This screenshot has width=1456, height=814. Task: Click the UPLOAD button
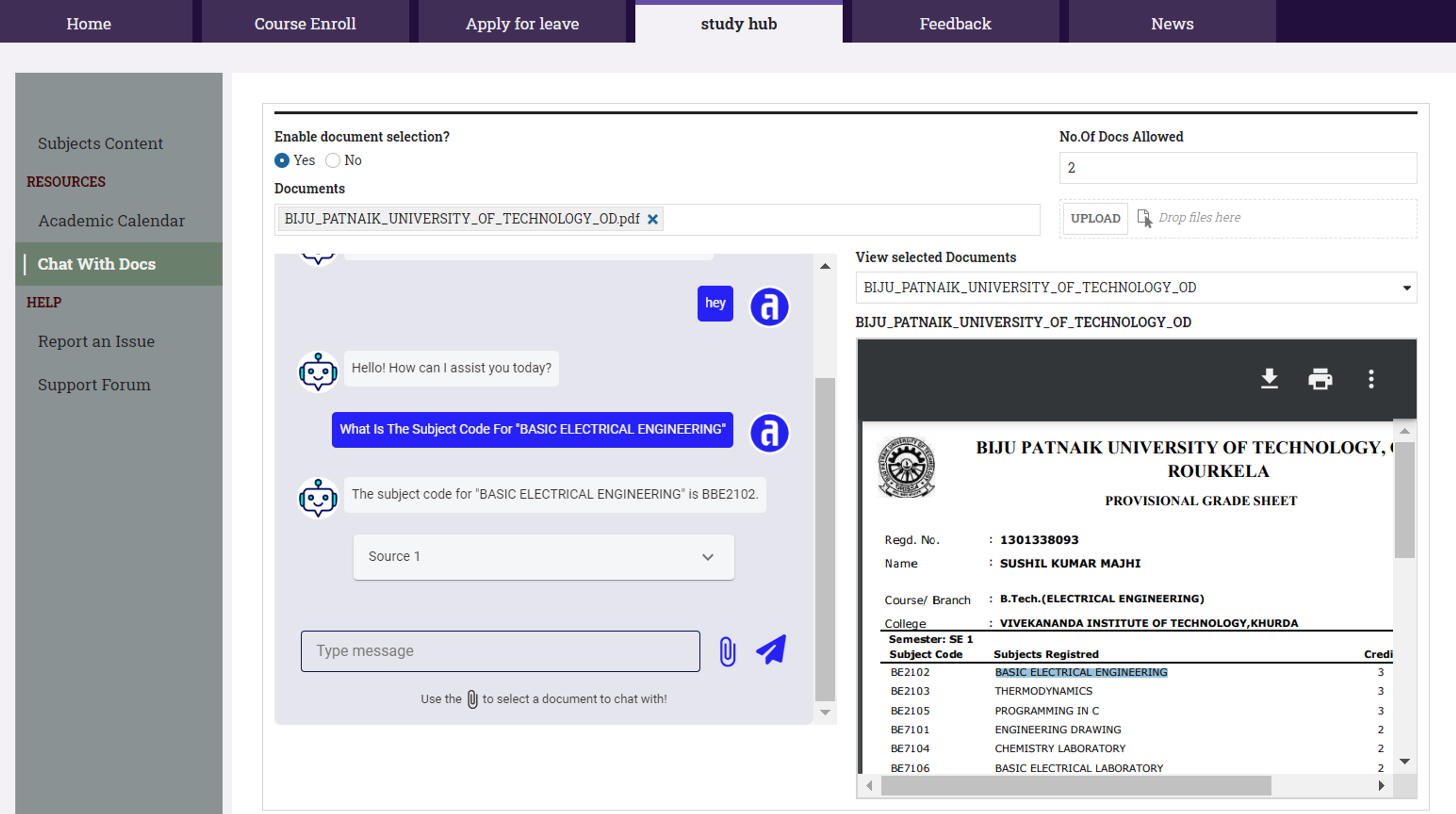point(1095,218)
